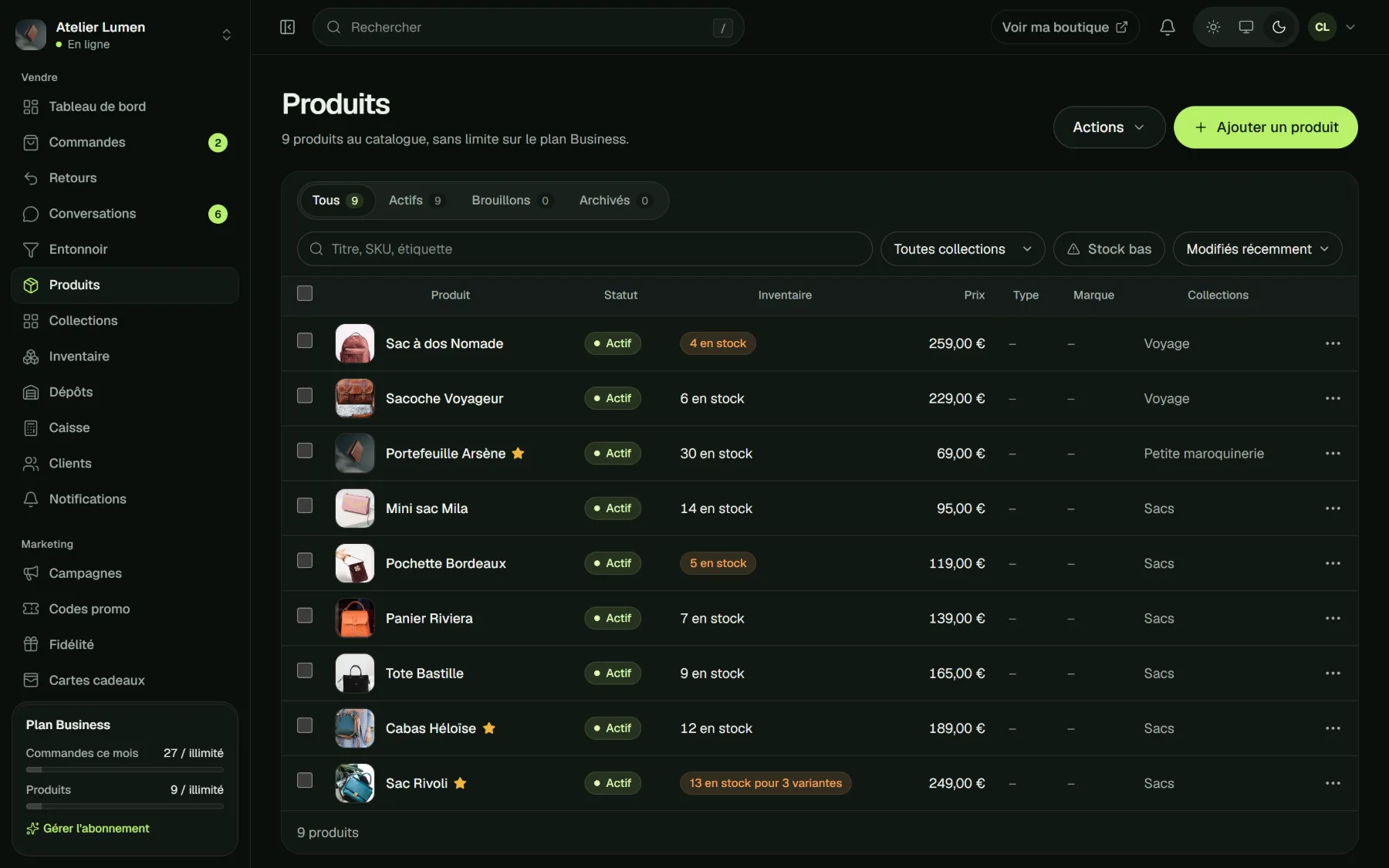The width and height of the screenshot is (1389, 868).
Task: Switch to light theme sun icon
Action: pyautogui.click(x=1213, y=27)
